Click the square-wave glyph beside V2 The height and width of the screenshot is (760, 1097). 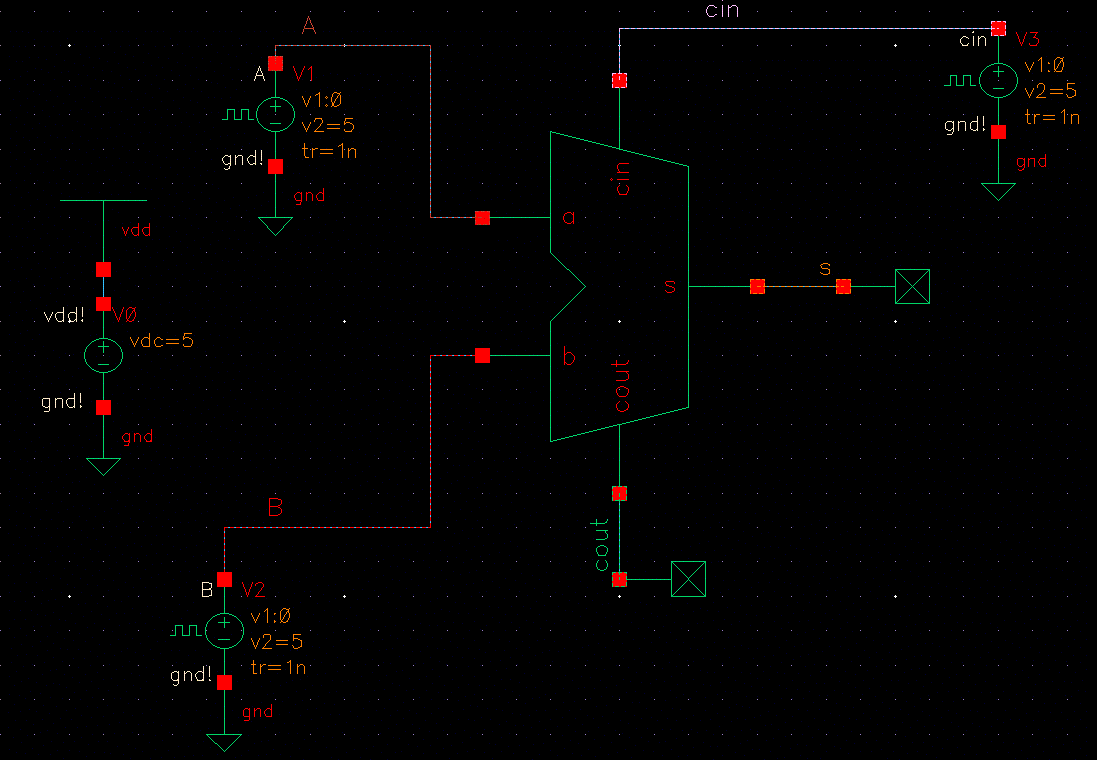pyautogui.click(x=187, y=631)
